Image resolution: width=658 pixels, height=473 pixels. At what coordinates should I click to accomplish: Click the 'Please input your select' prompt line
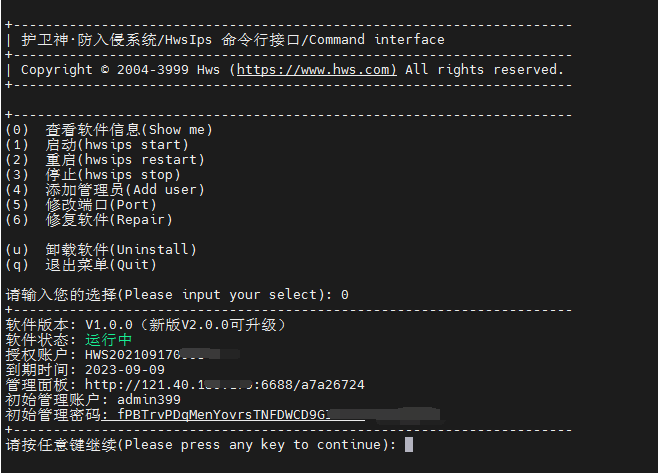(176, 295)
